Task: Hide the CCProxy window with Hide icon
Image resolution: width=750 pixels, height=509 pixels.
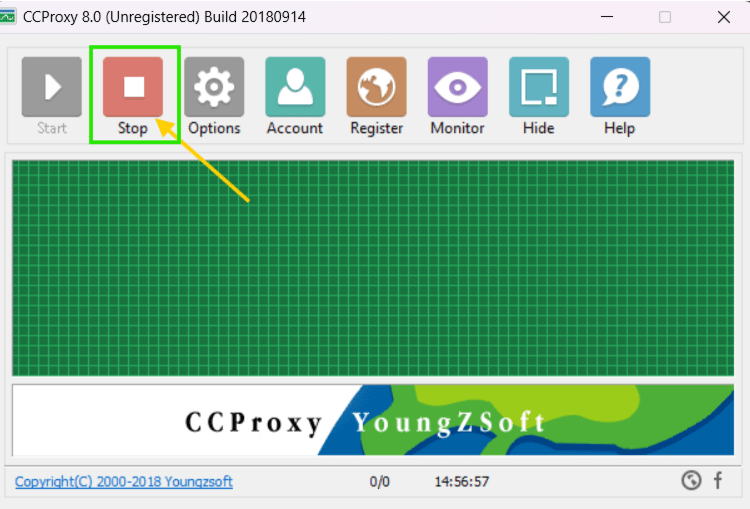Action: point(539,87)
